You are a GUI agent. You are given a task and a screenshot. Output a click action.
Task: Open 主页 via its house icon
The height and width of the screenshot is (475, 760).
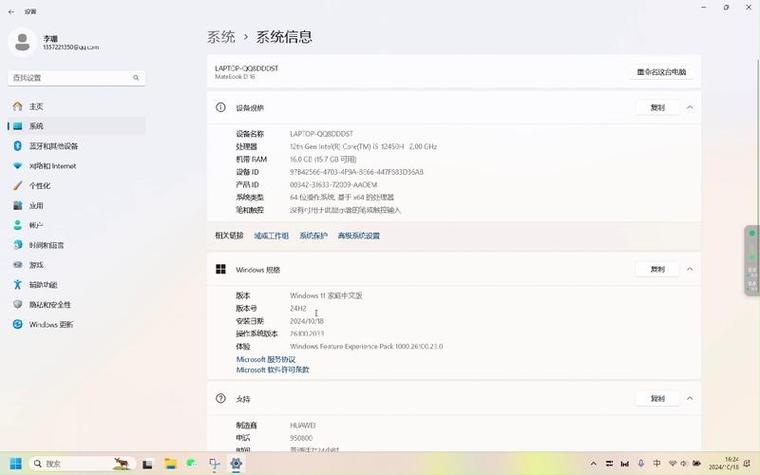[17, 106]
